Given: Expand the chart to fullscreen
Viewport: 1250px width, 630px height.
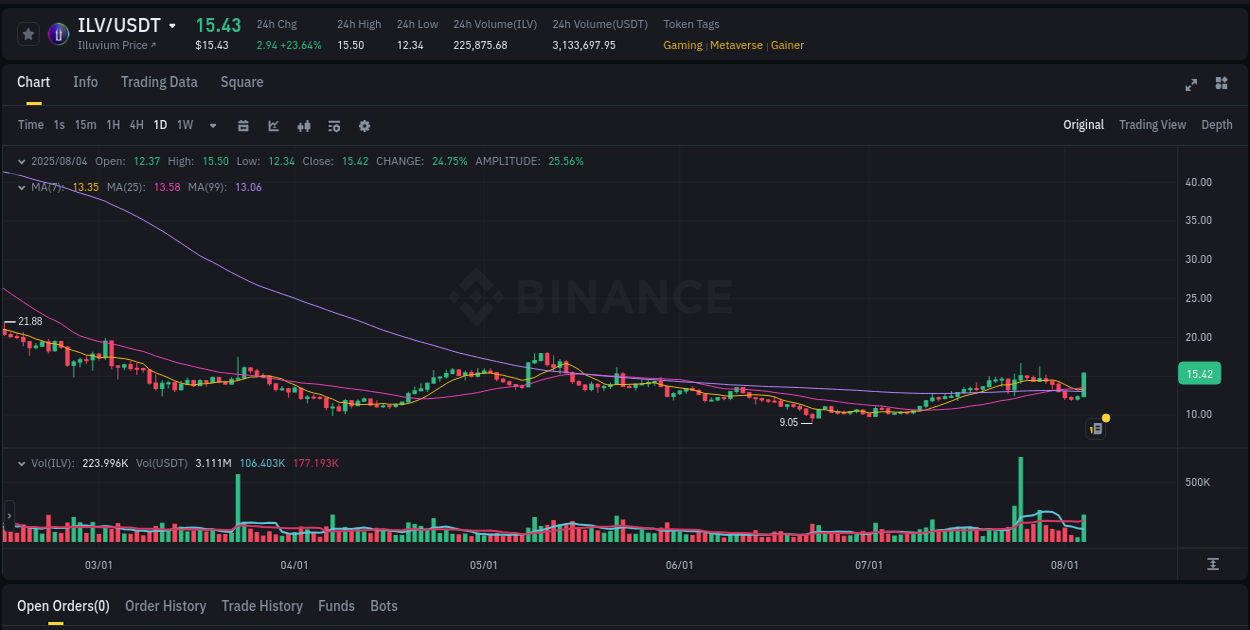Looking at the screenshot, I should point(1191,85).
